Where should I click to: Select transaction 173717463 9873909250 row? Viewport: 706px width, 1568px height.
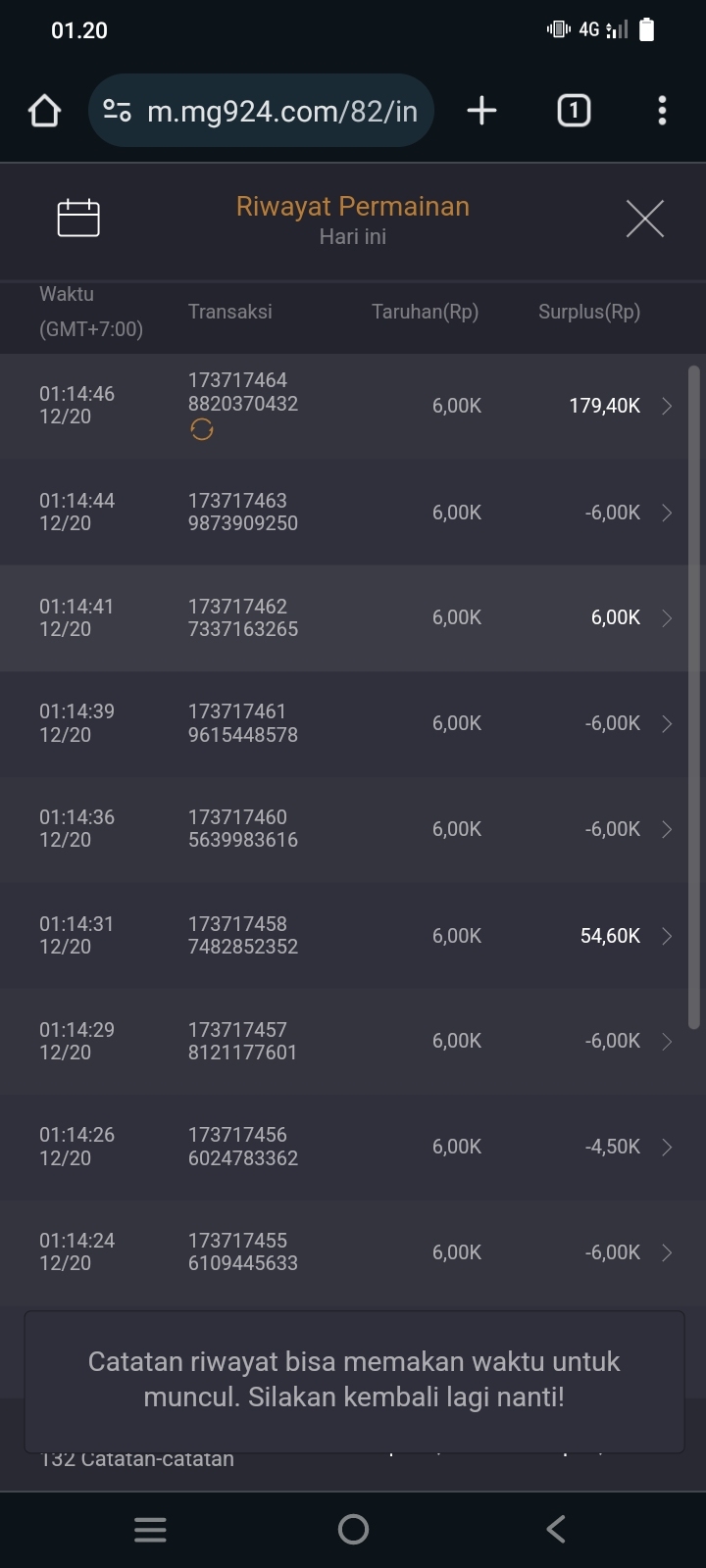[343, 512]
